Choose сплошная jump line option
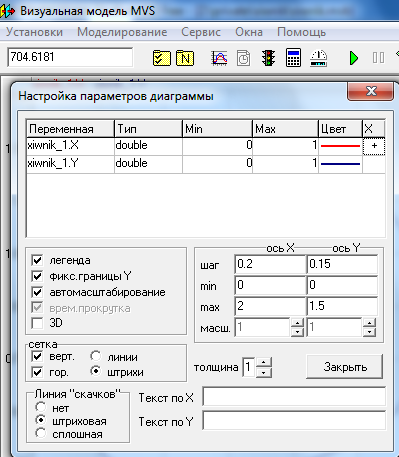 [41, 433]
